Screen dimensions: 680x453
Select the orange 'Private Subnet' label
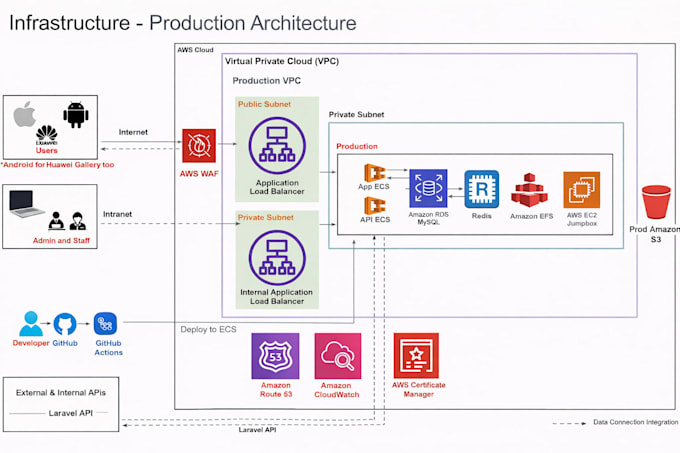266,217
